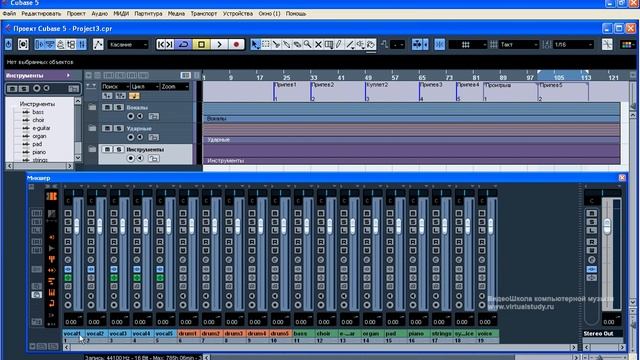Select the Range Selection tool

pyautogui.click(x=266, y=44)
